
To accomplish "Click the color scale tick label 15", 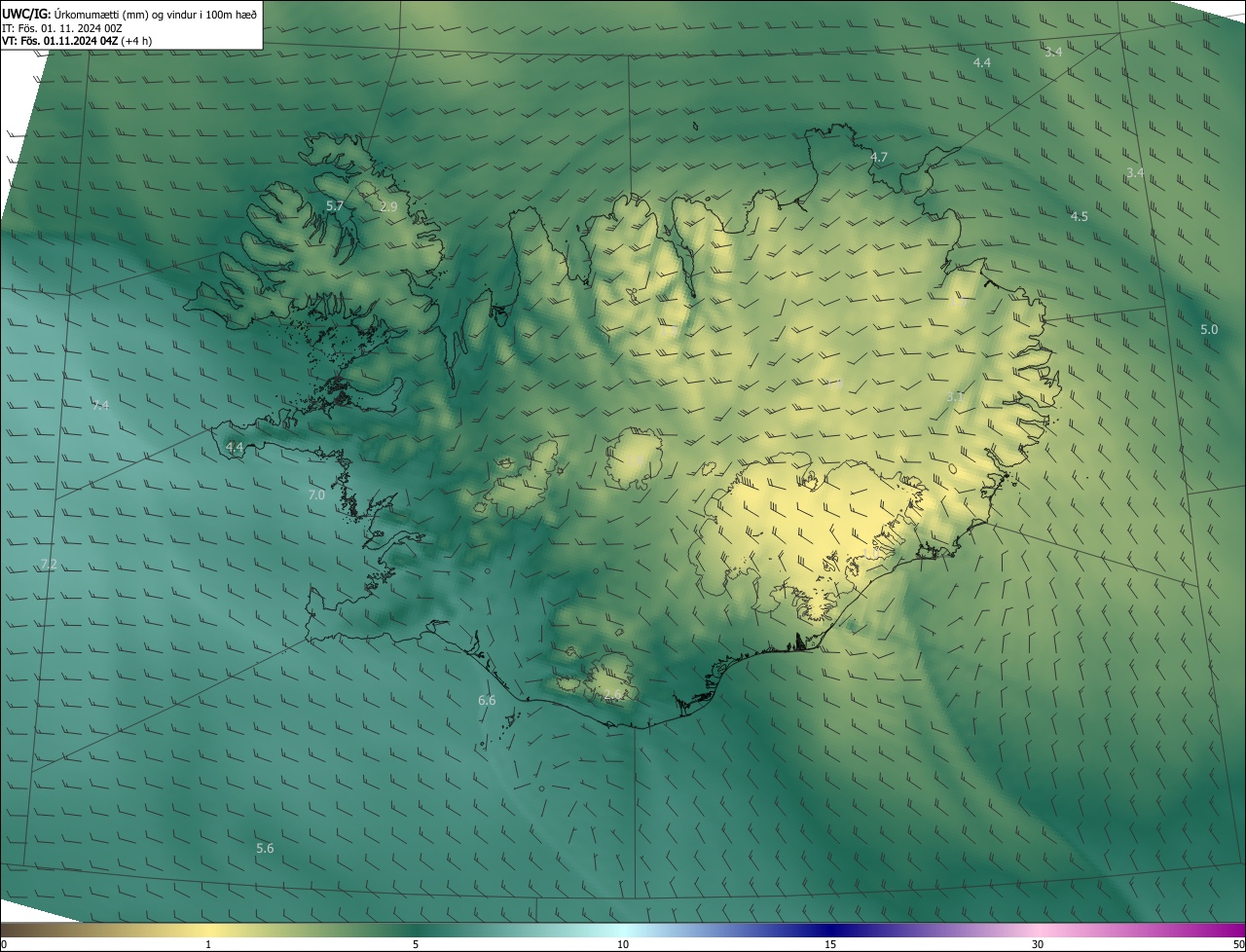I will 830,944.
